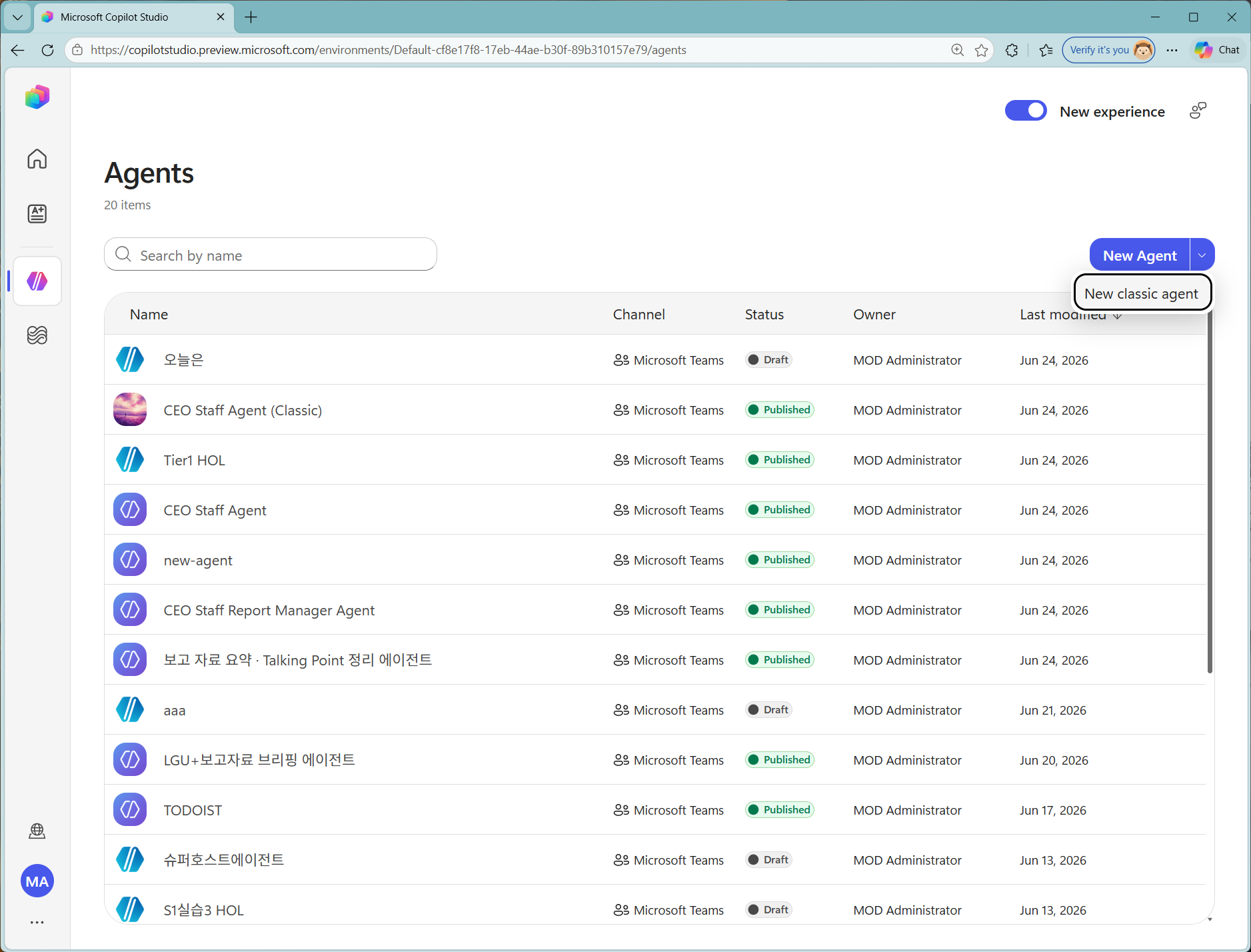Click the CEO Staff Agent (Classic) thumbnail
The height and width of the screenshot is (952, 1251).
130,409
